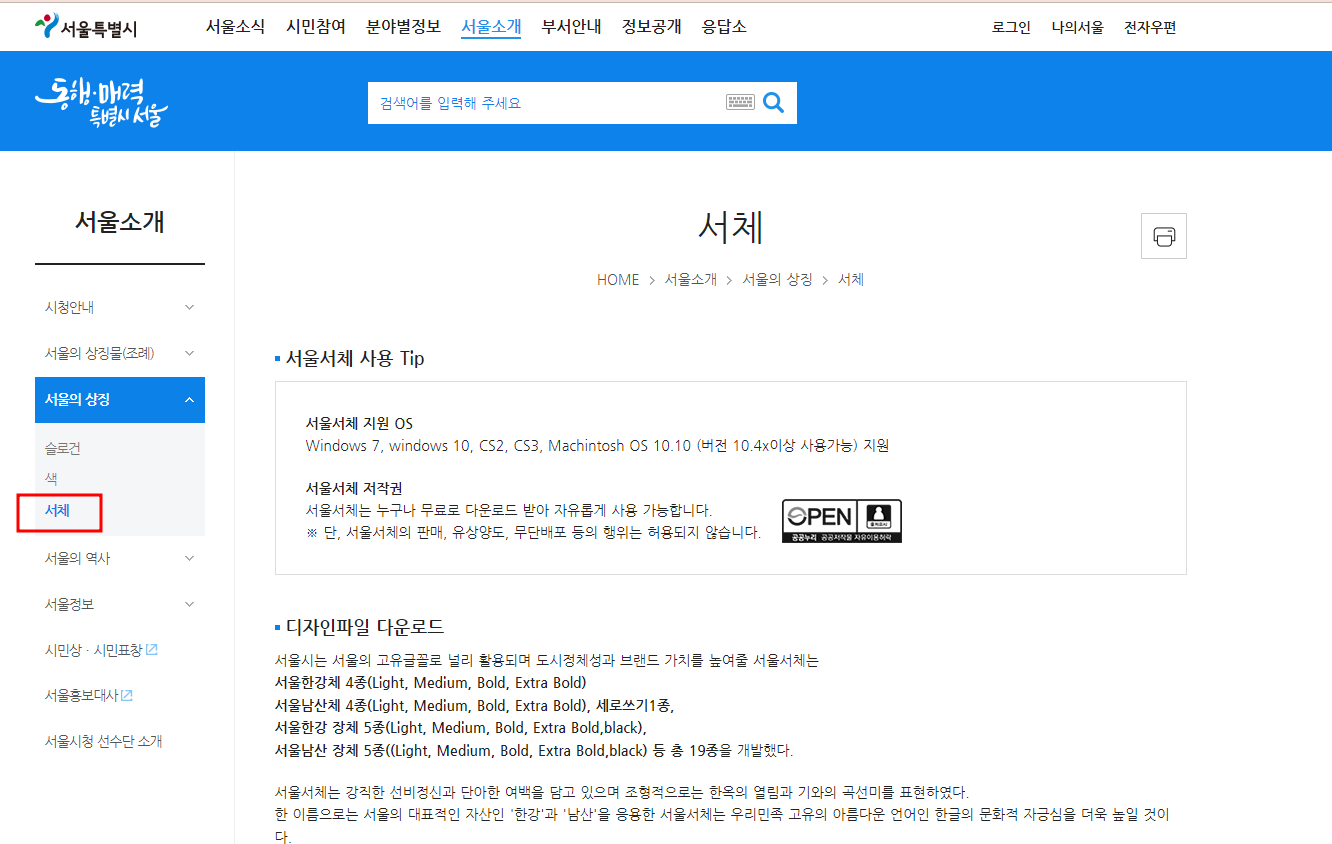This screenshot has height=844, width=1332.
Task: Click the print icon near the 서체 title
Action: pos(1163,235)
